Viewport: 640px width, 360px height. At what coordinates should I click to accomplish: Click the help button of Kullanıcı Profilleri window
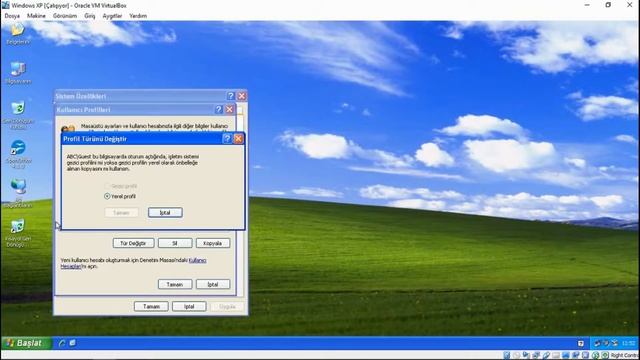point(218,109)
